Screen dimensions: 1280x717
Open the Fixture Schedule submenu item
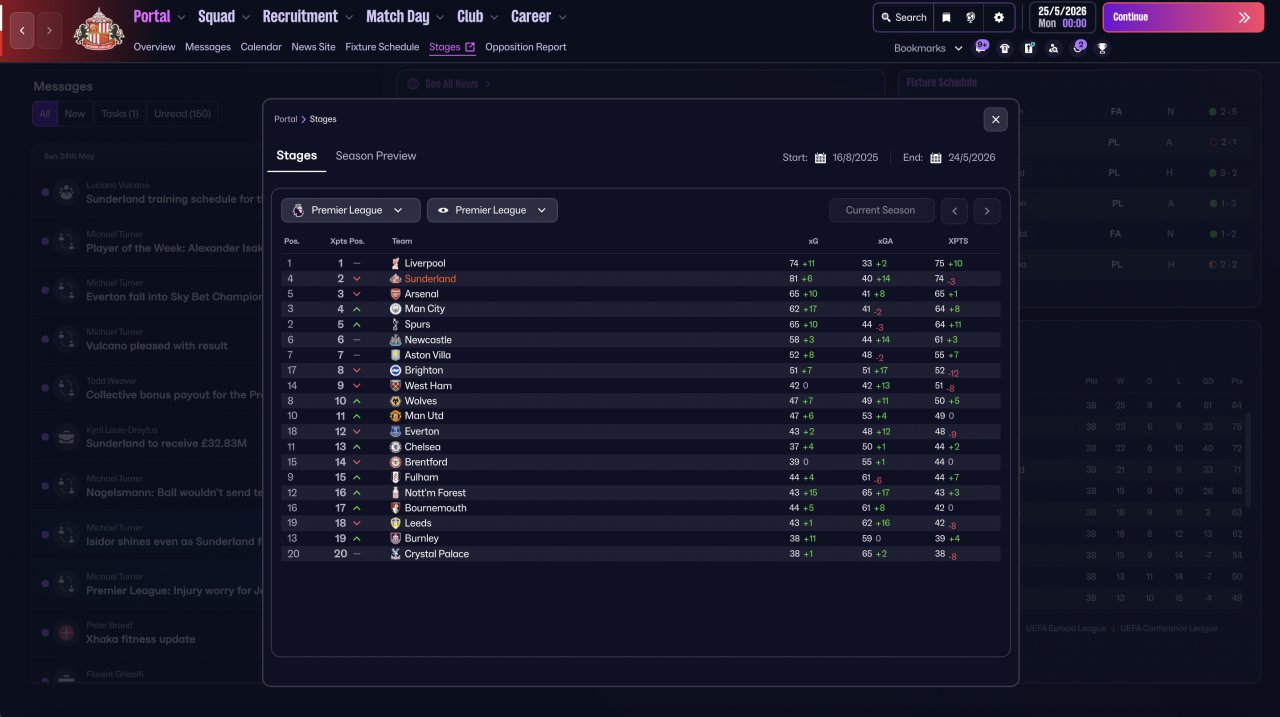(382, 47)
